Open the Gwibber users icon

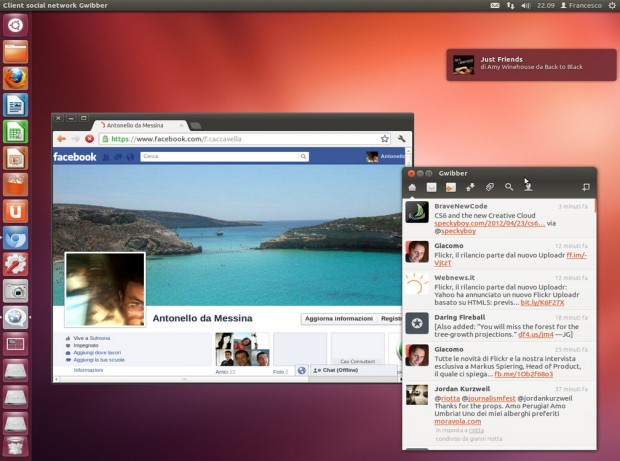(x=528, y=187)
